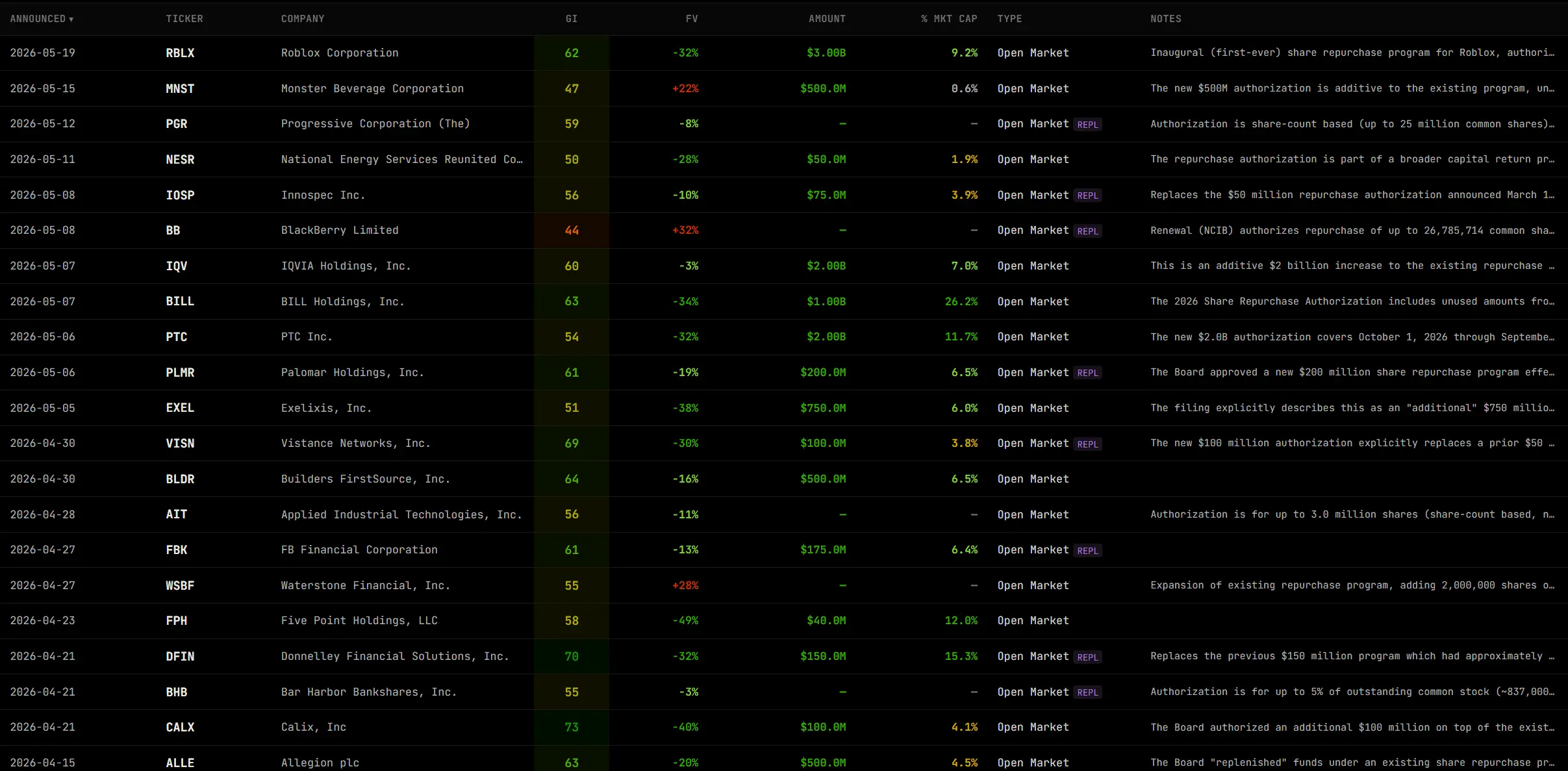Select the VISN ticker
Image resolution: width=1568 pixels, height=771 pixels.
pyautogui.click(x=180, y=444)
